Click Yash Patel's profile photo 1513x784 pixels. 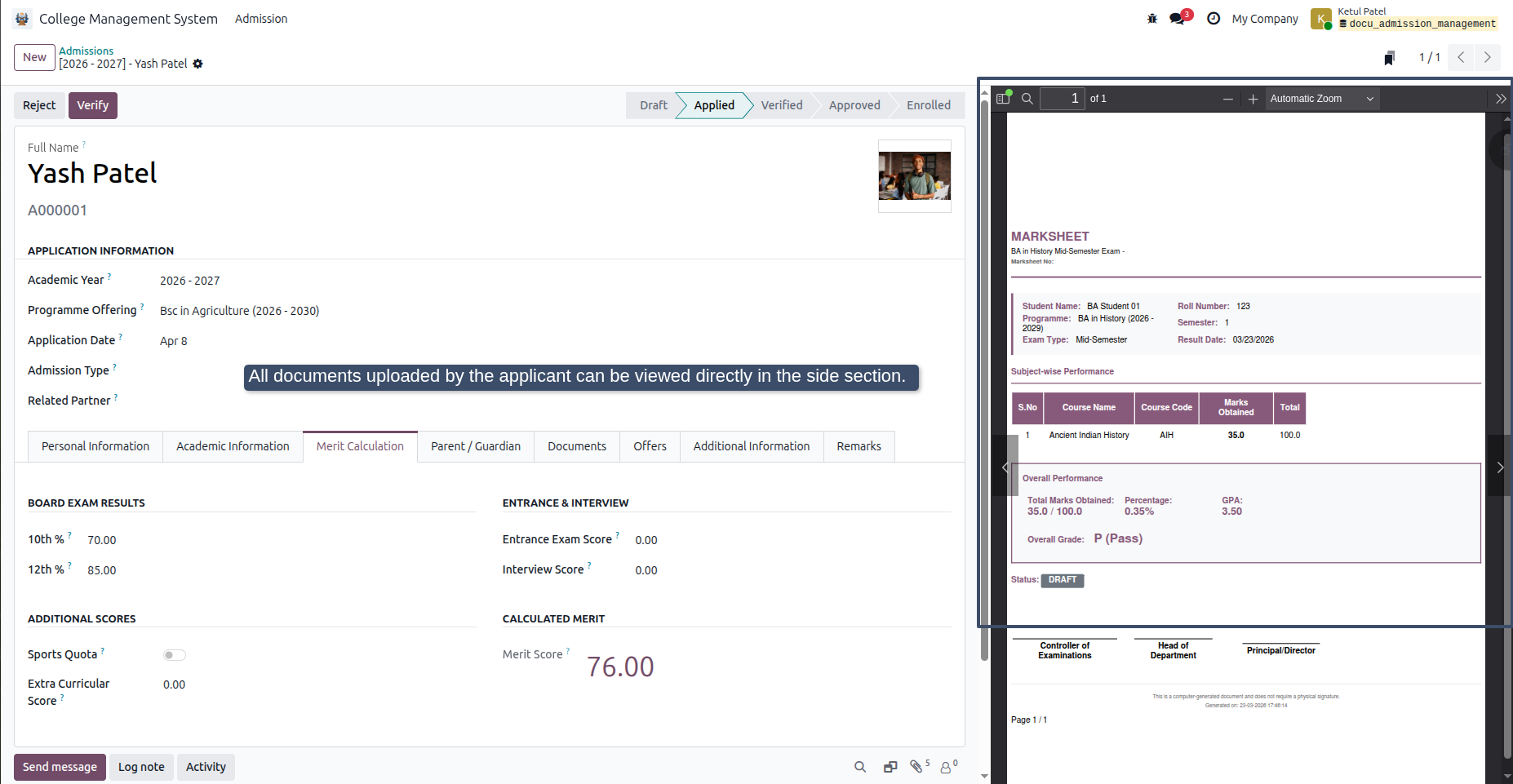(914, 176)
